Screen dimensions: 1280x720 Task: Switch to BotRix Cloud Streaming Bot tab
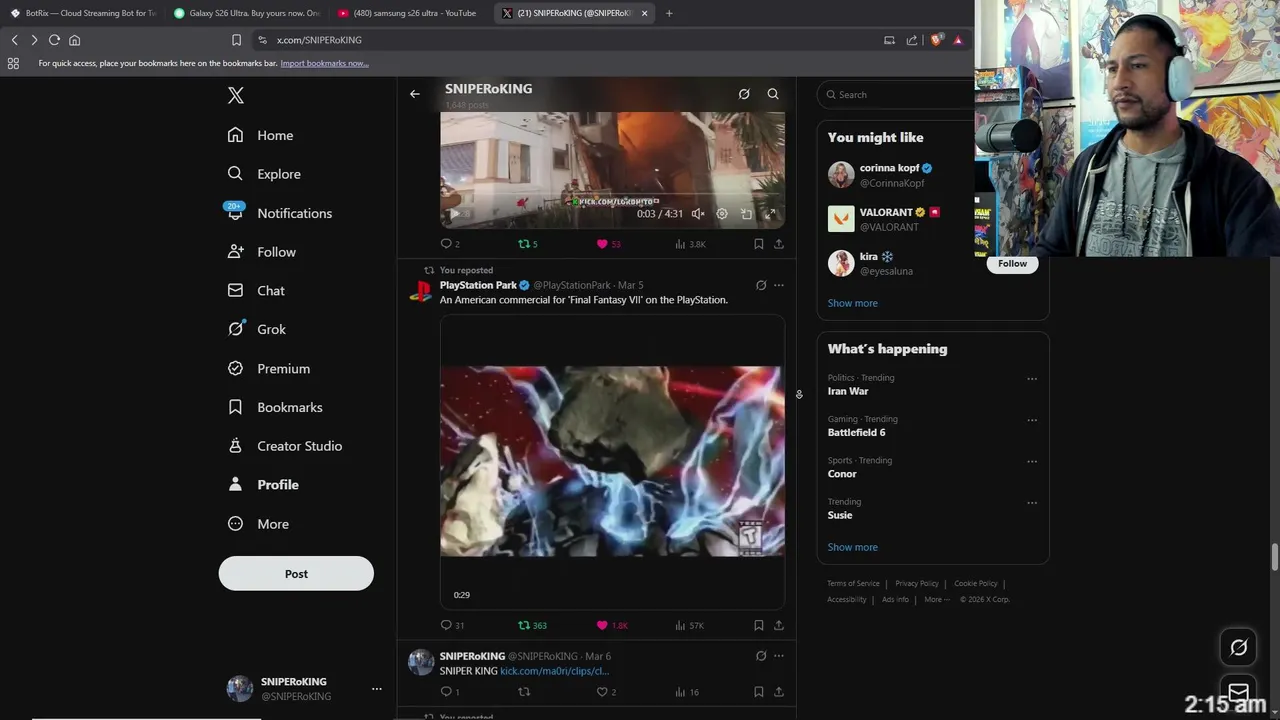[x=83, y=13]
